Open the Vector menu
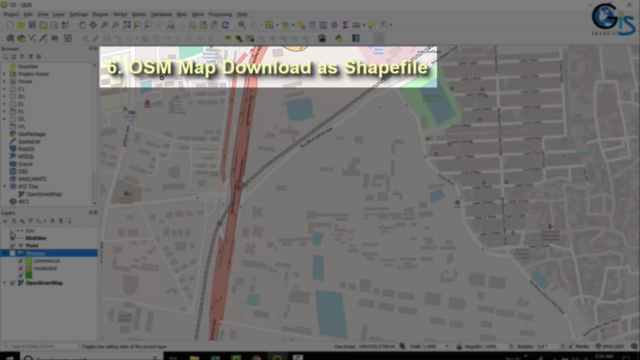The width and height of the screenshot is (640, 360). tap(120, 14)
